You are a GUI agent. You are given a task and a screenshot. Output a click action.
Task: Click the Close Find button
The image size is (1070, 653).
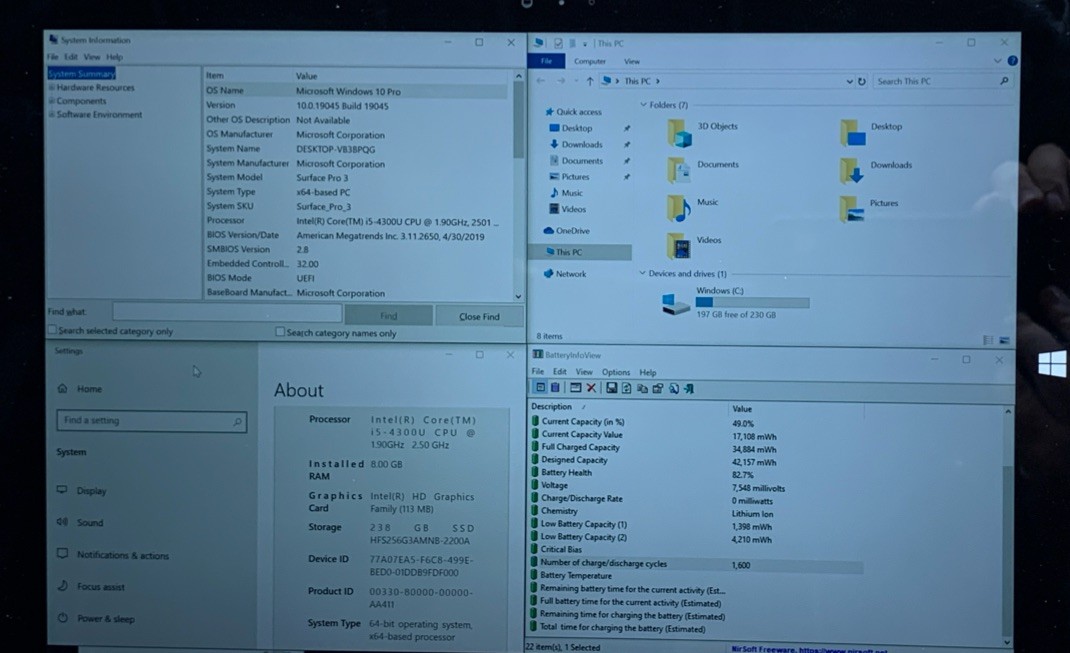tap(479, 317)
